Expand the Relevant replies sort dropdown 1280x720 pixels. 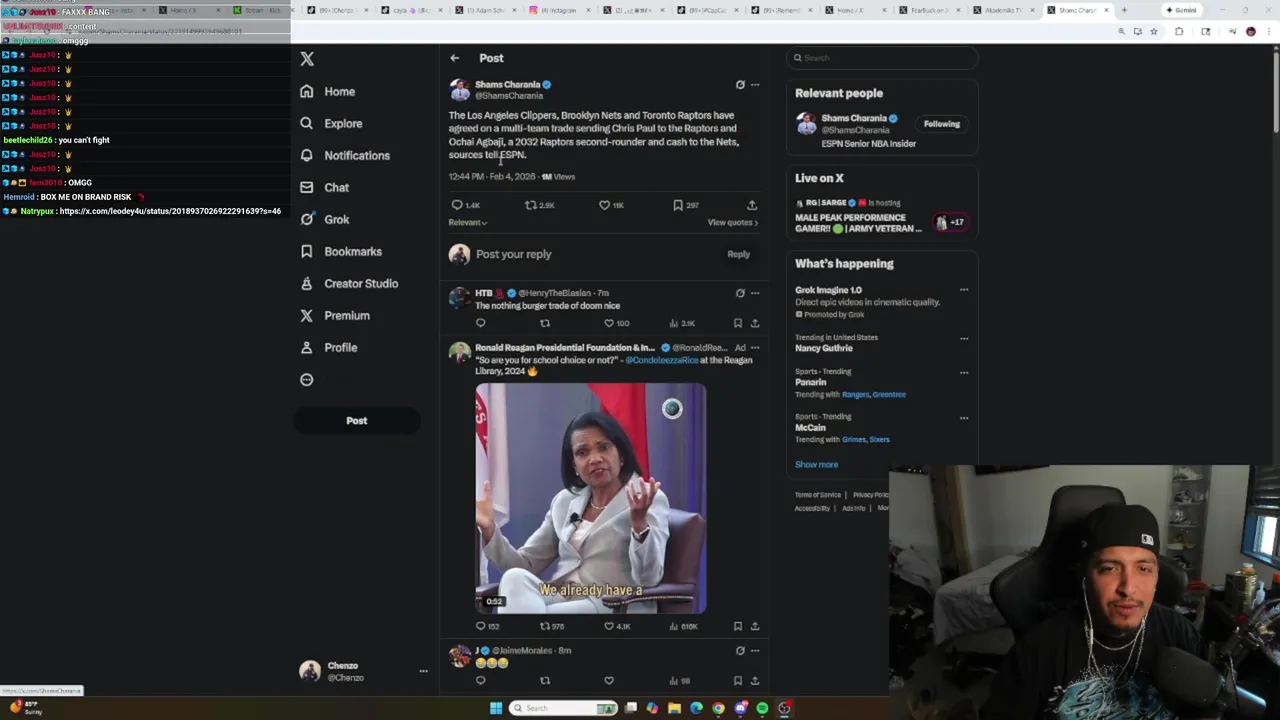468,223
